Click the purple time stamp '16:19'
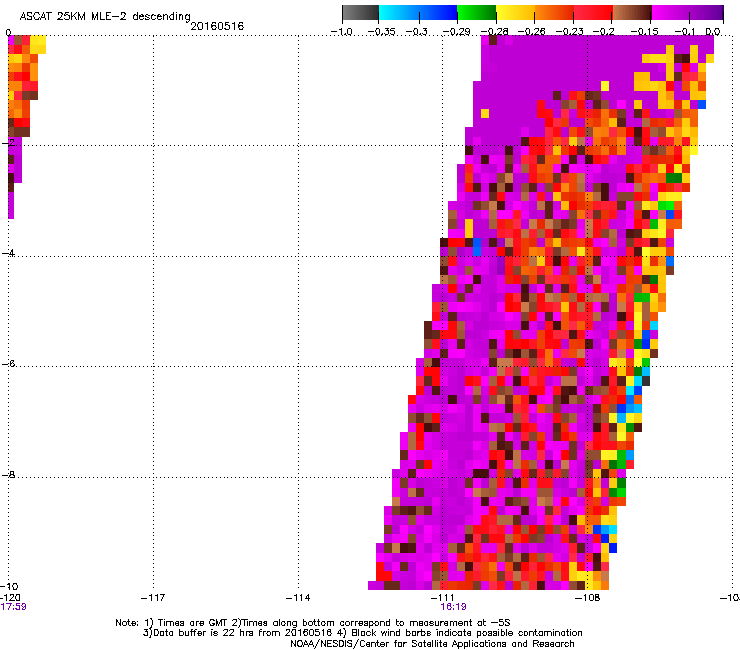740x650 pixels. click(x=453, y=607)
